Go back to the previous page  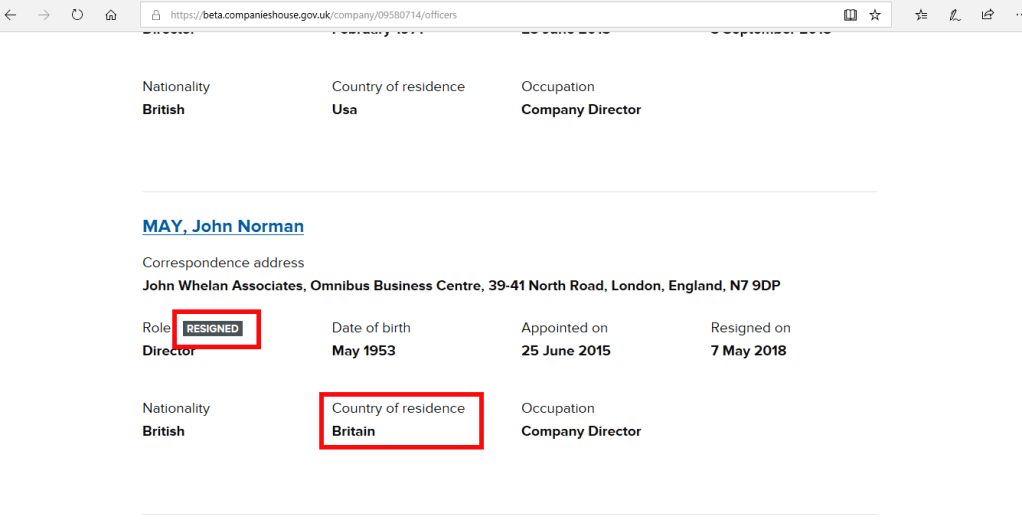pos(11,15)
